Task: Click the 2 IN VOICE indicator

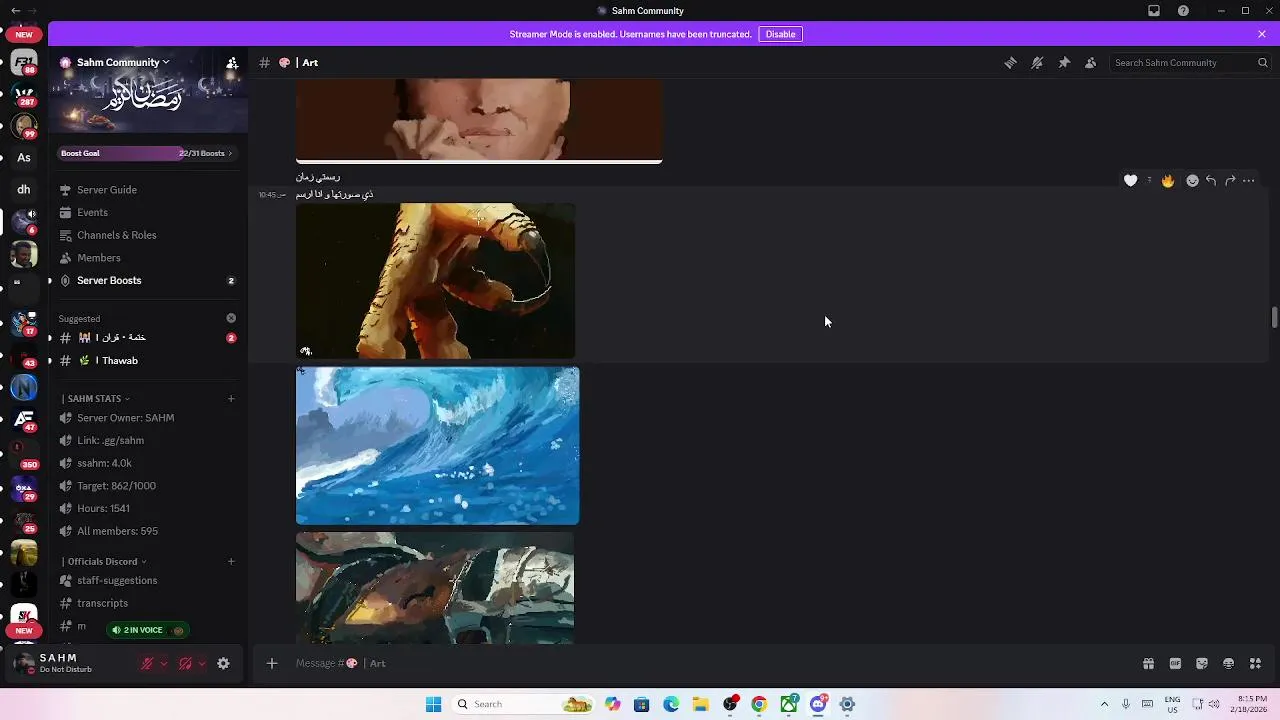Action: [x=148, y=630]
